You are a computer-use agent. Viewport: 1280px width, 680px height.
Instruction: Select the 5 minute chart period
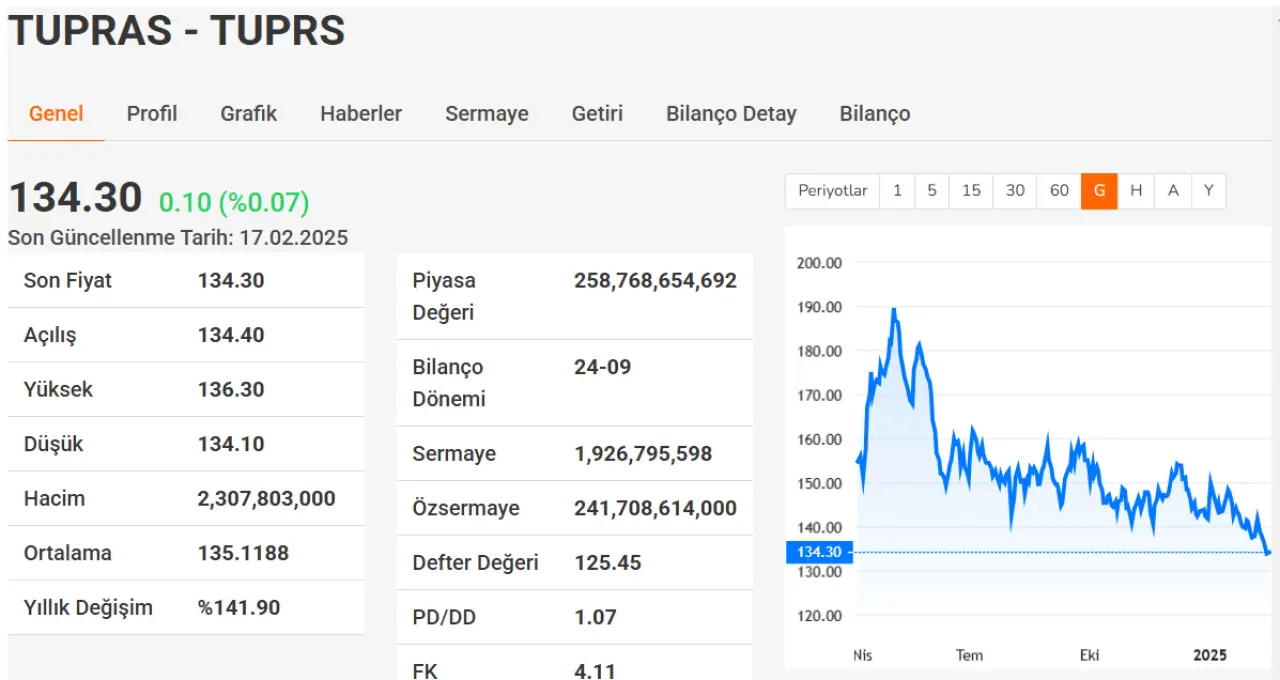932,191
